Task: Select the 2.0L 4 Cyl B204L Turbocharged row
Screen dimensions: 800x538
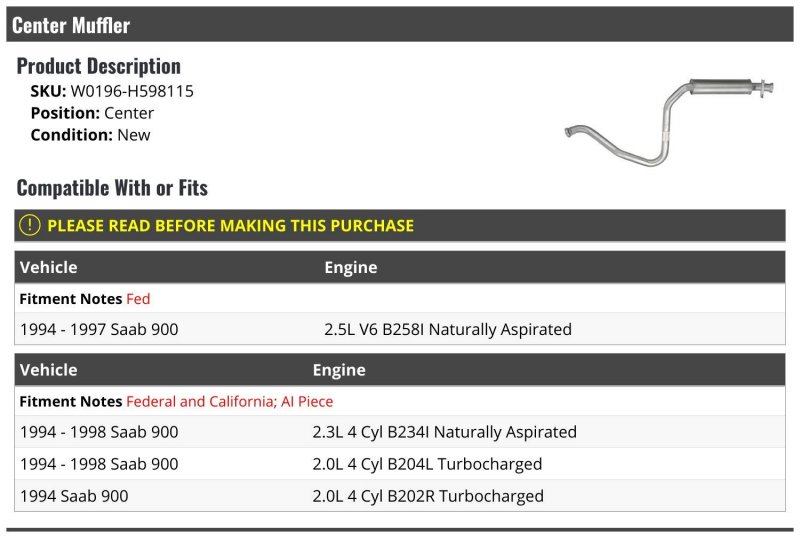Action: (x=400, y=464)
